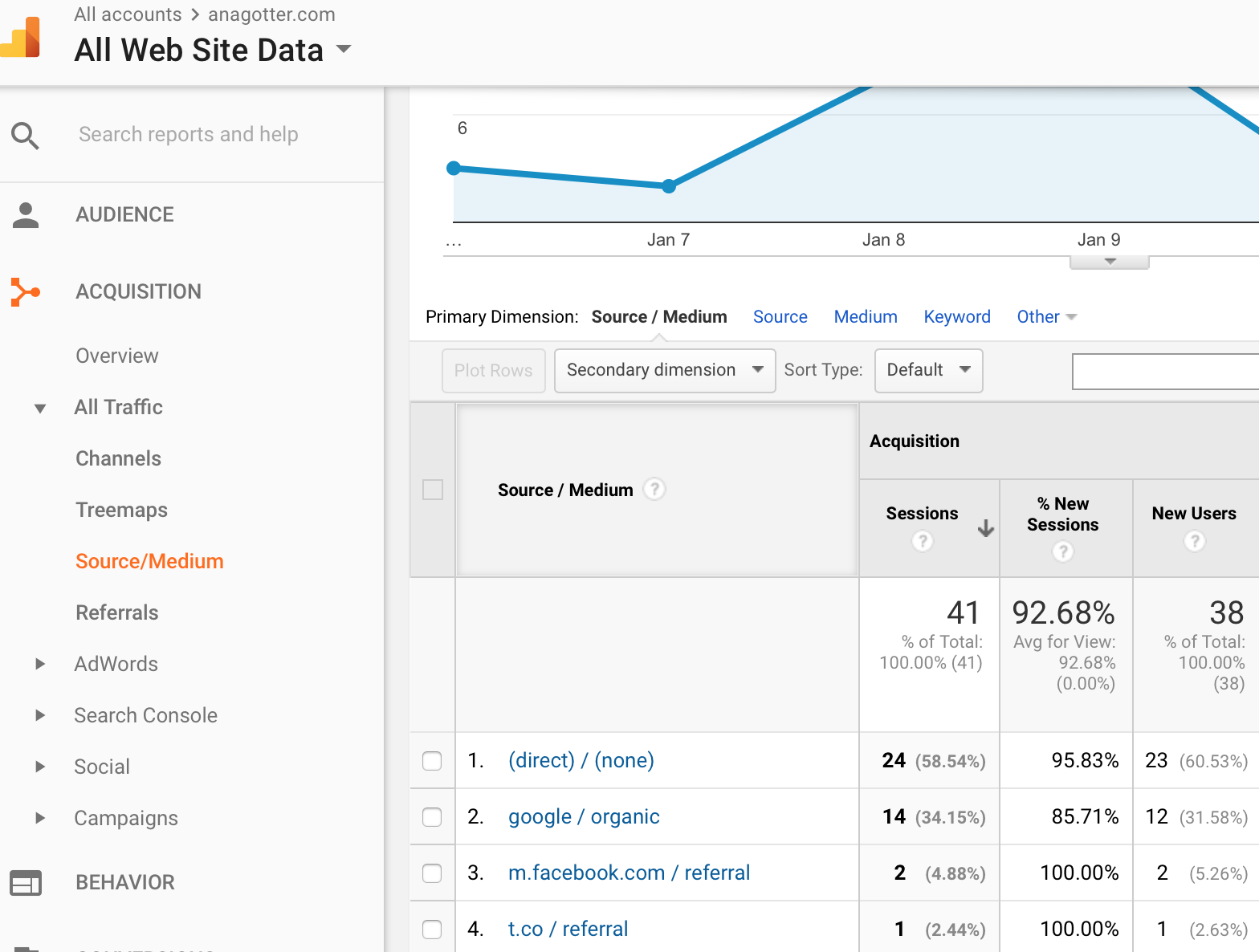Viewport: 1259px width, 952px height.
Task: Click help icon beside Source / Medium header
Action: [x=654, y=489]
